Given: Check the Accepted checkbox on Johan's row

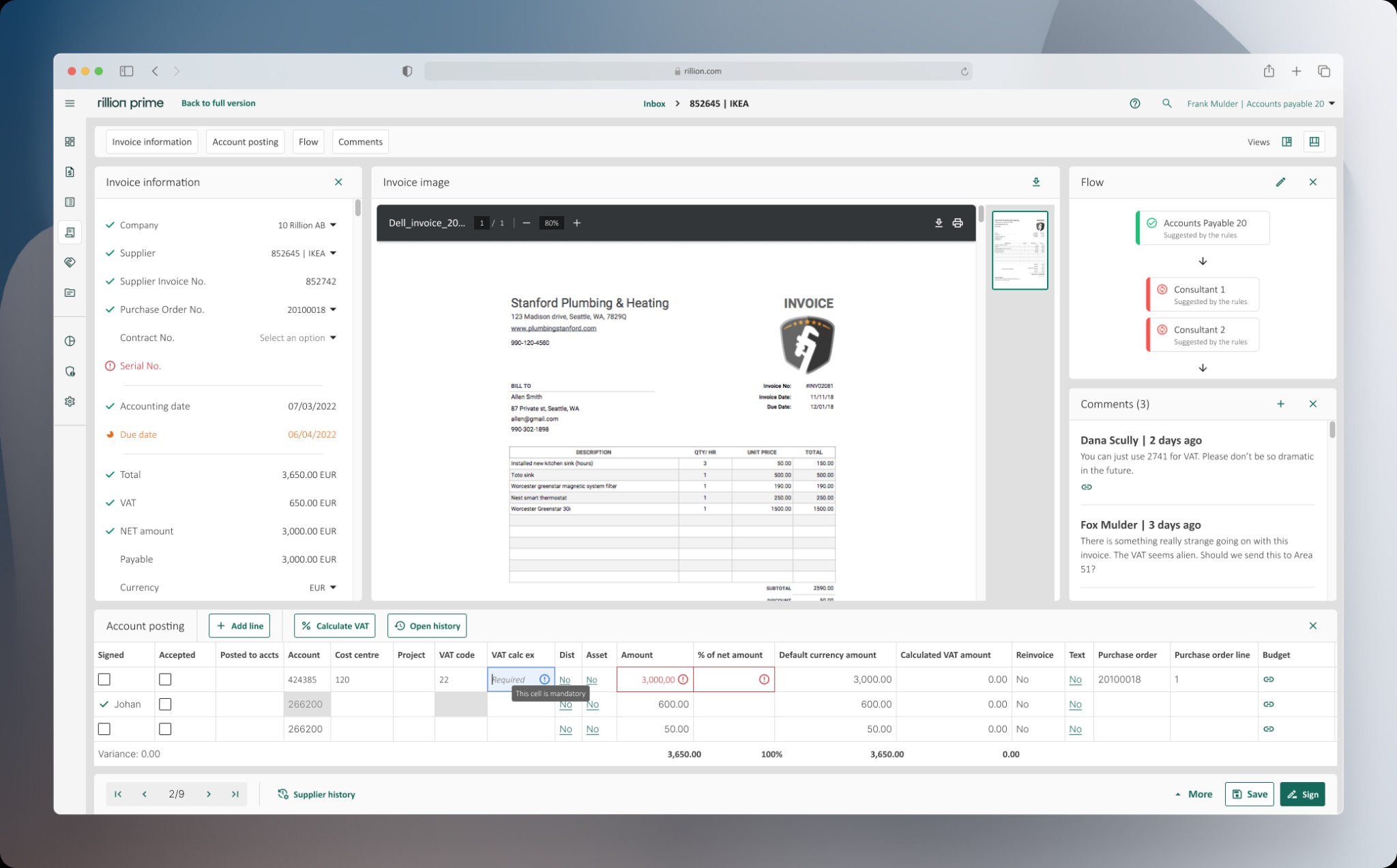Looking at the screenshot, I should tap(165, 704).
